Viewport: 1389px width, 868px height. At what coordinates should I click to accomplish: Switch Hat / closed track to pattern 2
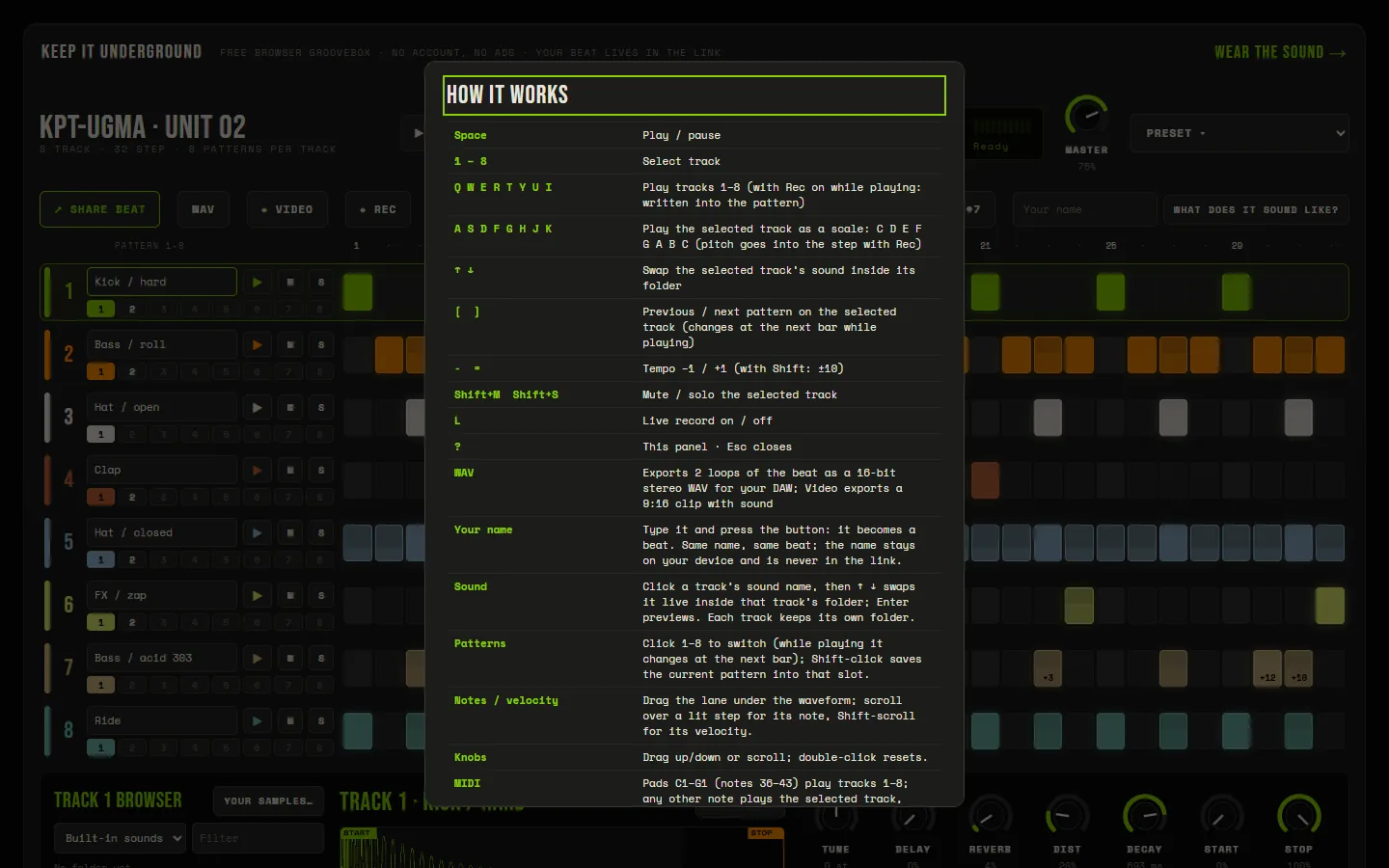pyautogui.click(x=132, y=559)
